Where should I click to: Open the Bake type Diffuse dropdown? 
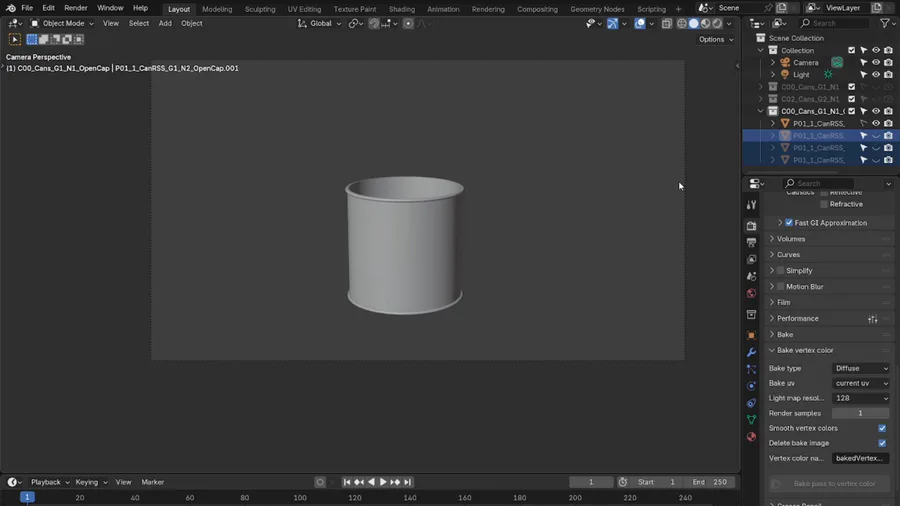[861, 368]
